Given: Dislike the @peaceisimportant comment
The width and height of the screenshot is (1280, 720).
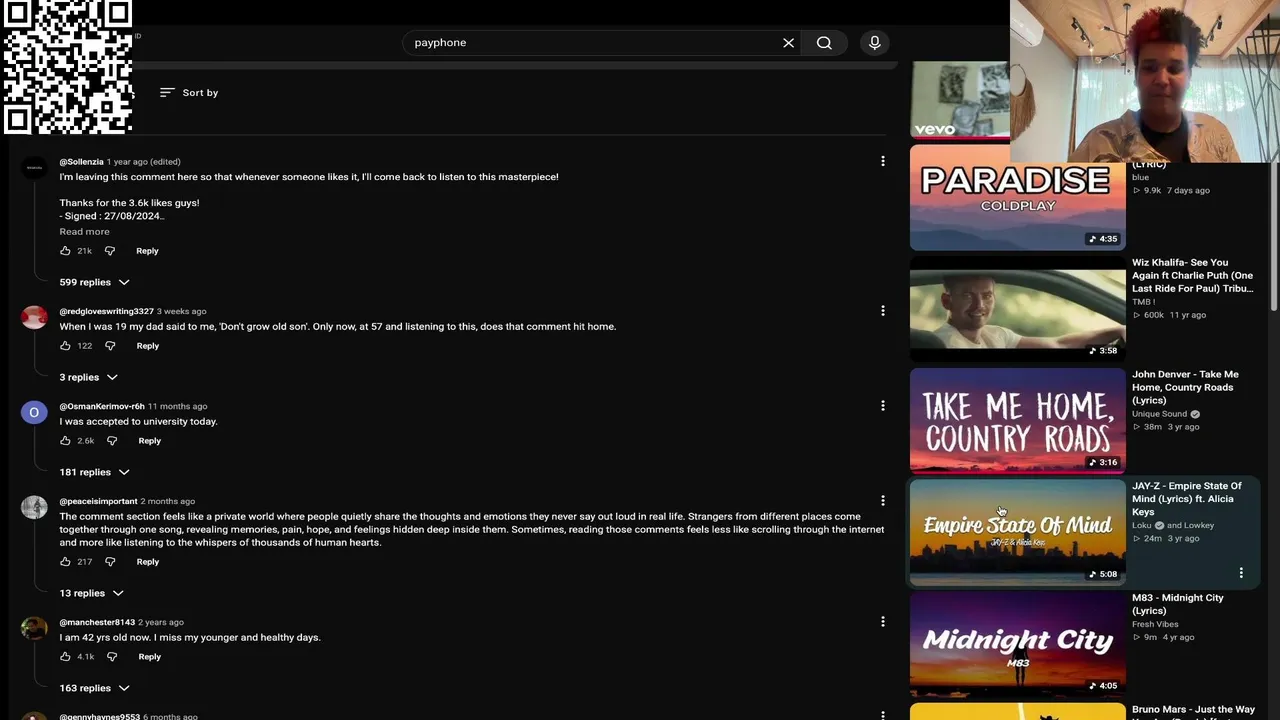Looking at the screenshot, I should [x=110, y=562].
